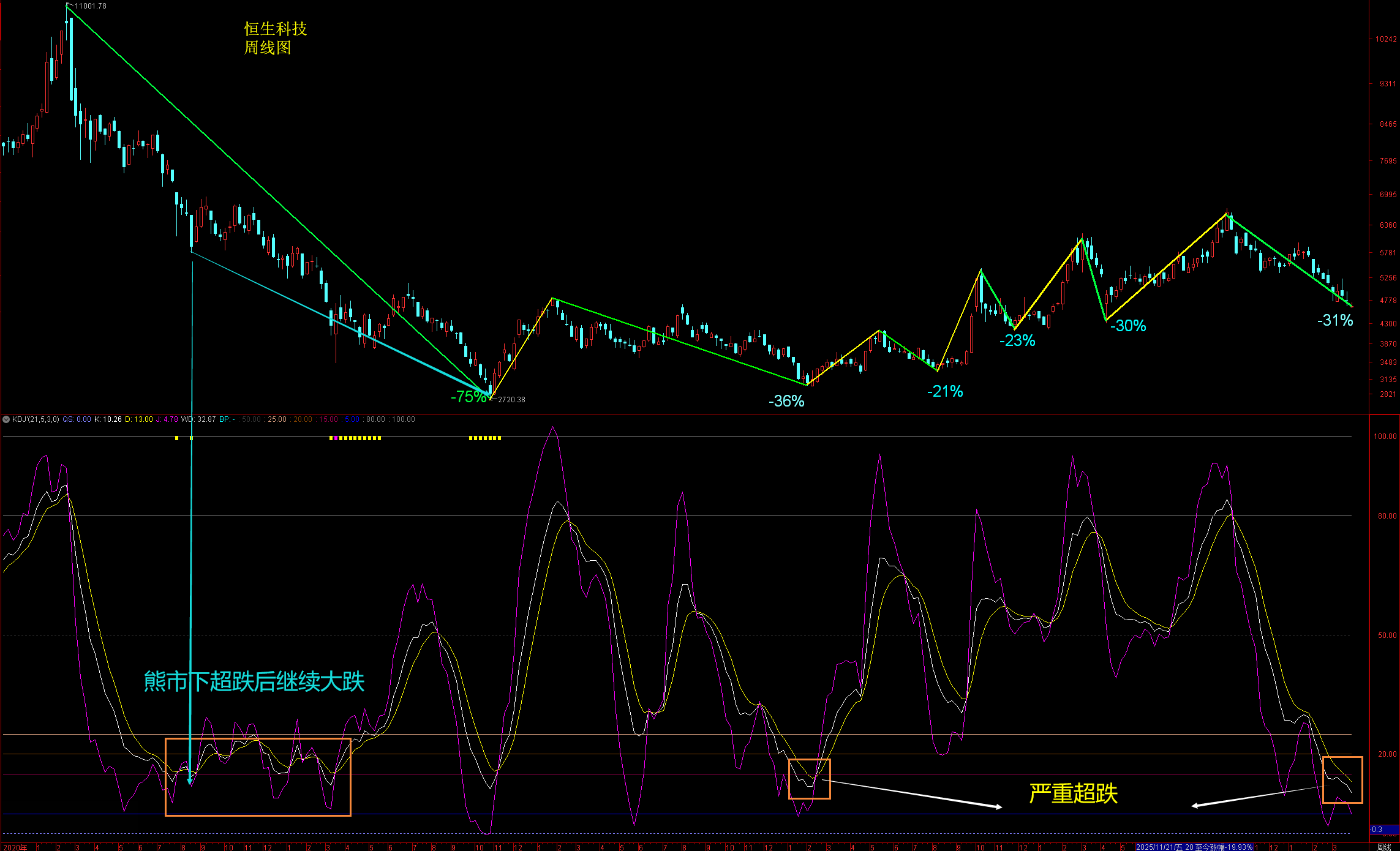
Task: Click the KDJ'(21,5,3,0) indicator name
Action: [36, 419]
